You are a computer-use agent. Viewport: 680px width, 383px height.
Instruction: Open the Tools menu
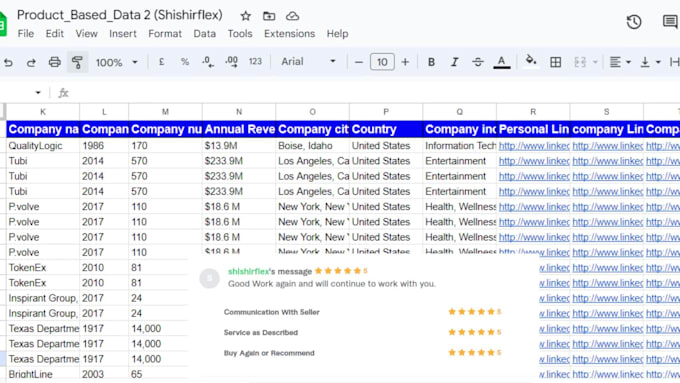tap(240, 34)
